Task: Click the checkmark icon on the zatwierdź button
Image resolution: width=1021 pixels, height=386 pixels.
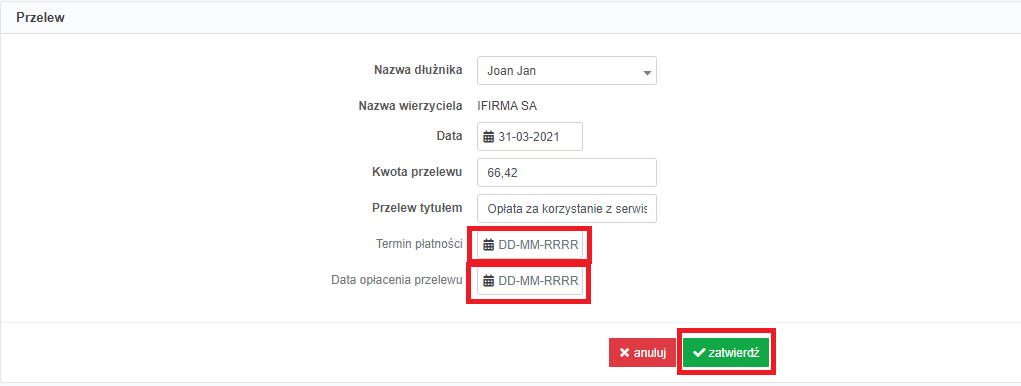Action: click(699, 352)
